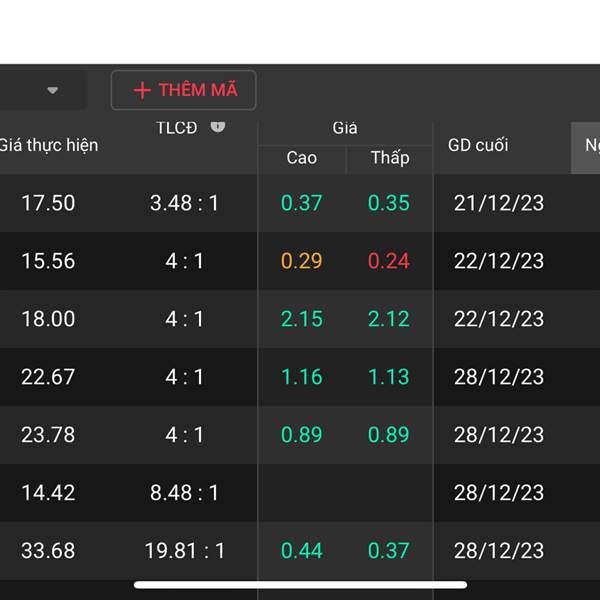The height and width of the screenshot is (600, 600).
Task: Click the red low price 0.24
Action: point(389,261)
